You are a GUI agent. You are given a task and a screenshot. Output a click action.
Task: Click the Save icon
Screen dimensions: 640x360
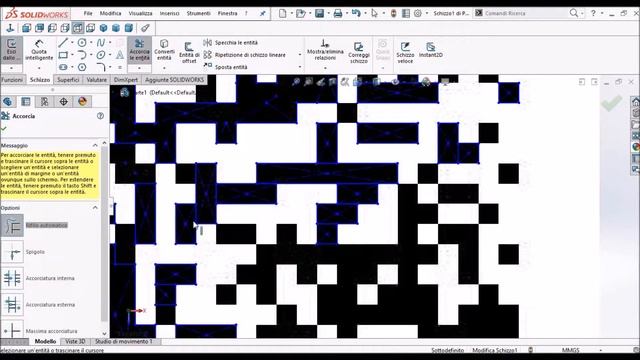point(319,13)
